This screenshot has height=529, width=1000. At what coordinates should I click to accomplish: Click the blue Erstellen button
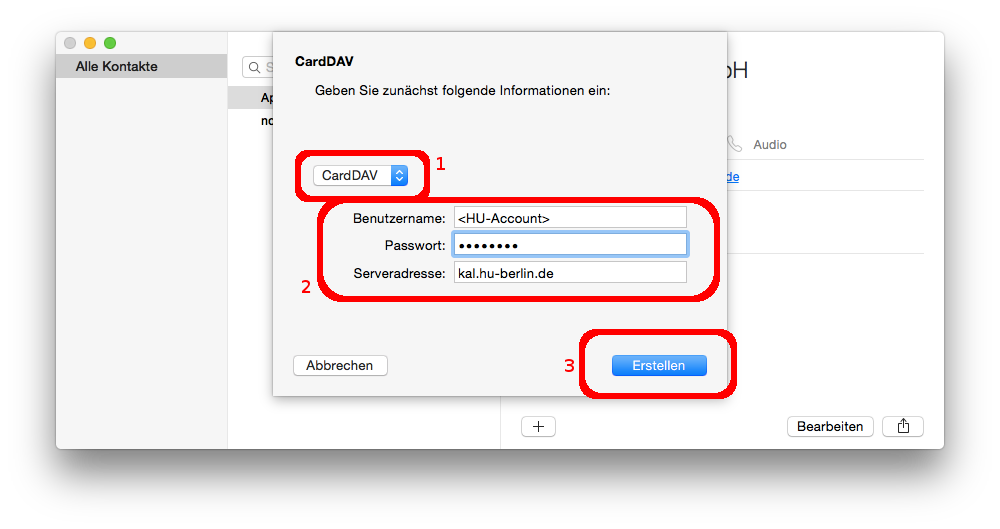[x=659, y=365]
